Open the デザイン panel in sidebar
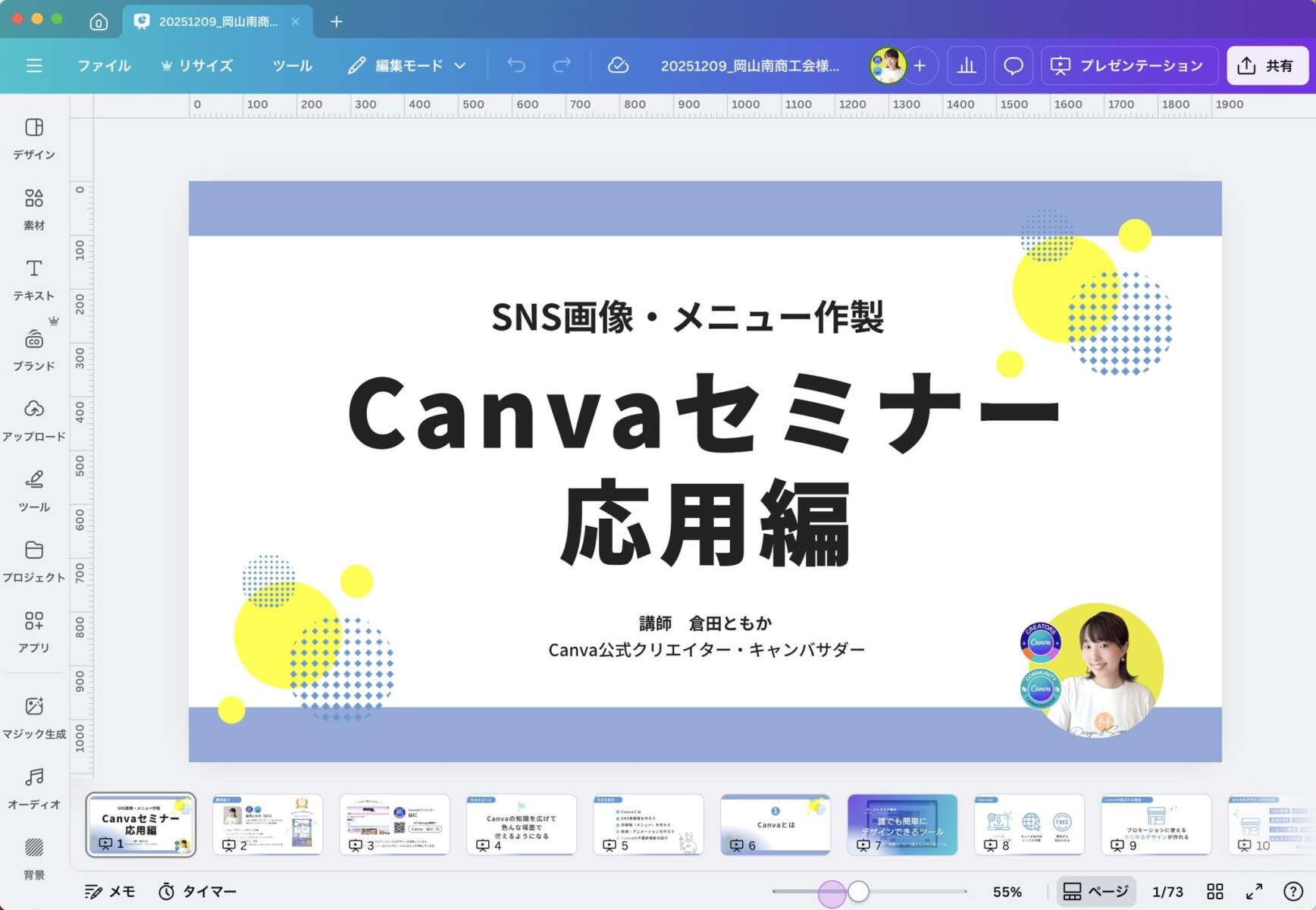1316x910 pixels. point(34,138)
